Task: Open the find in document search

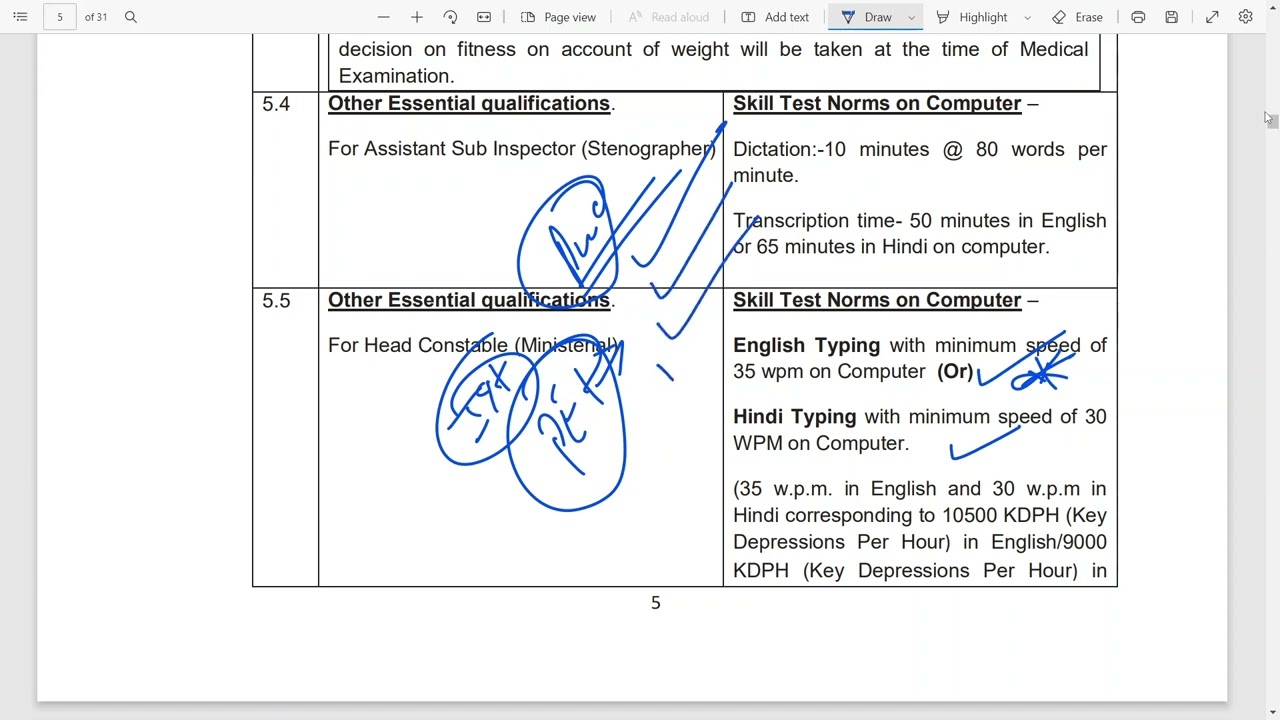Action: (x=131, y=17)
